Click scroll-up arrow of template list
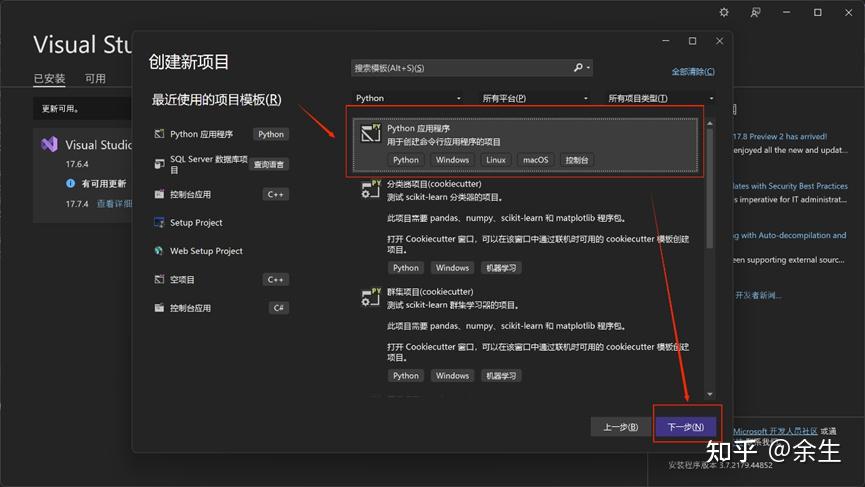Image resolution: width=865 pixels, height=487 pixels. tap(709, 124)
